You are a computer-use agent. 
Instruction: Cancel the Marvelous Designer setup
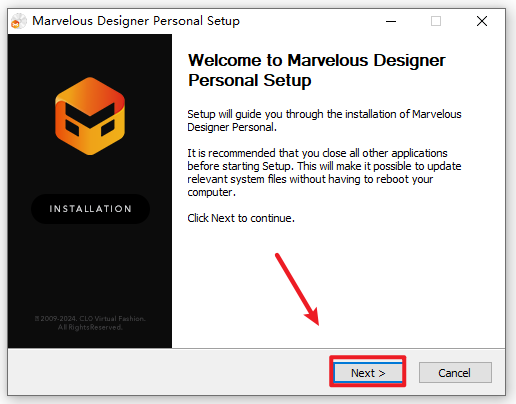click(455, 372)
